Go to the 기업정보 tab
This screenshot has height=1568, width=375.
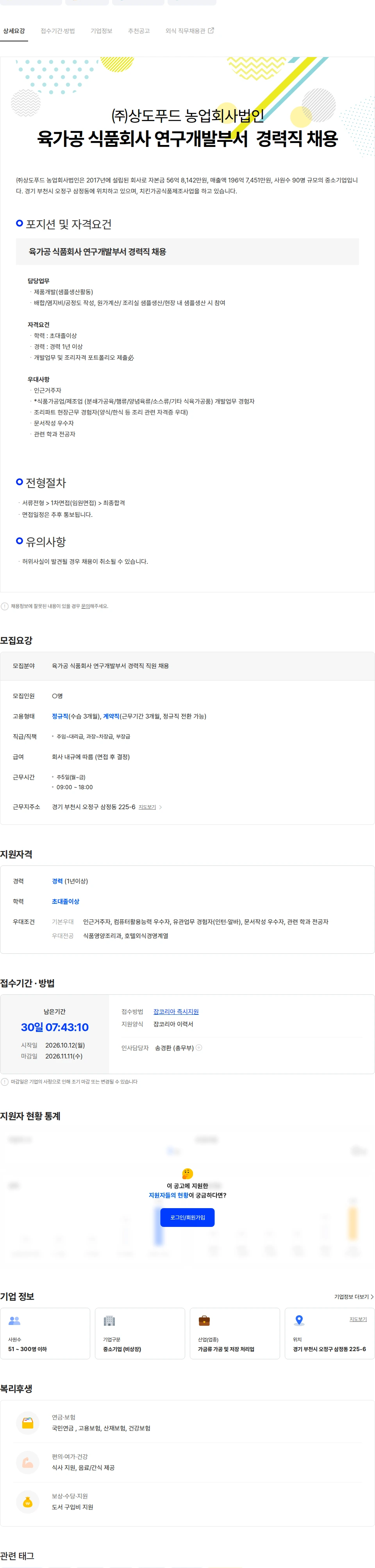[101, 31]
